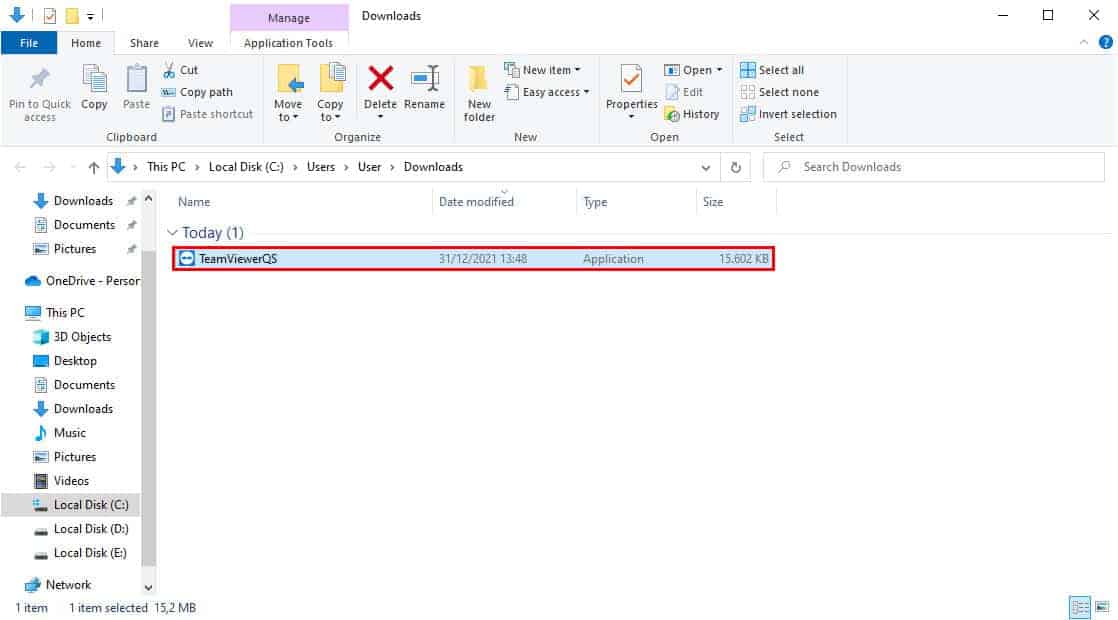This screenshot has width=1118, height=620.
Task: Click Select all button
Action: coord(771,70)
